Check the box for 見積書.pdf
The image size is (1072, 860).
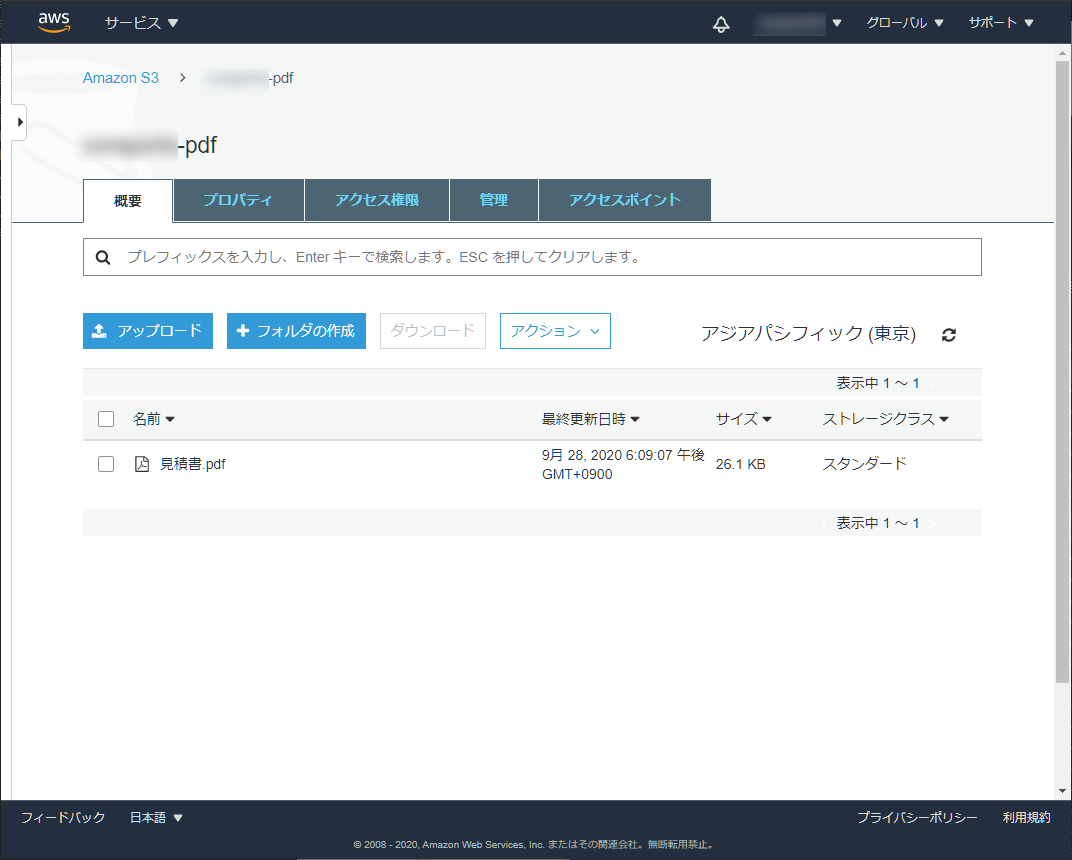[x=106, y=464]
